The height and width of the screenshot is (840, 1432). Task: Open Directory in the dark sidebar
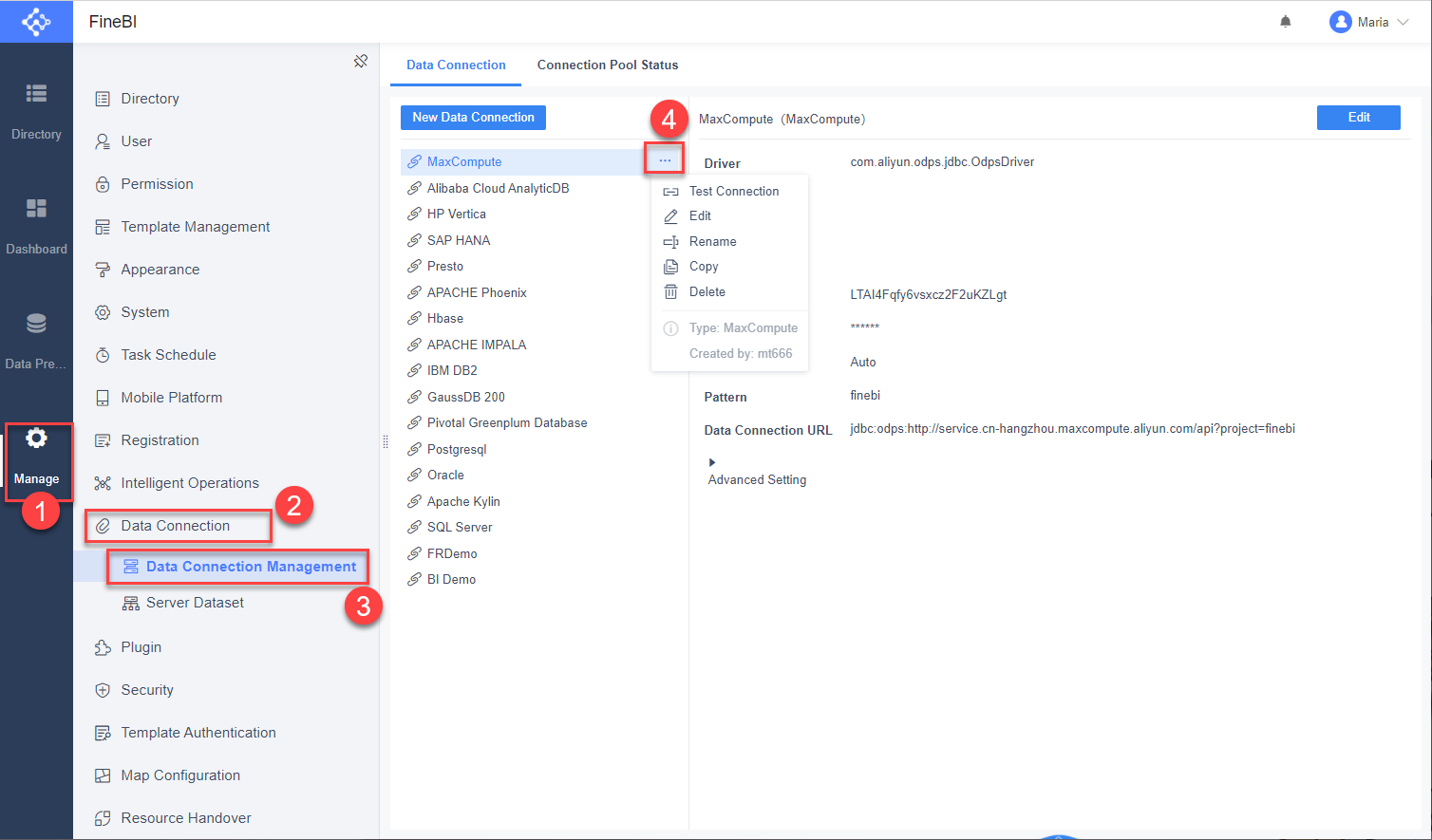(36, 112)
